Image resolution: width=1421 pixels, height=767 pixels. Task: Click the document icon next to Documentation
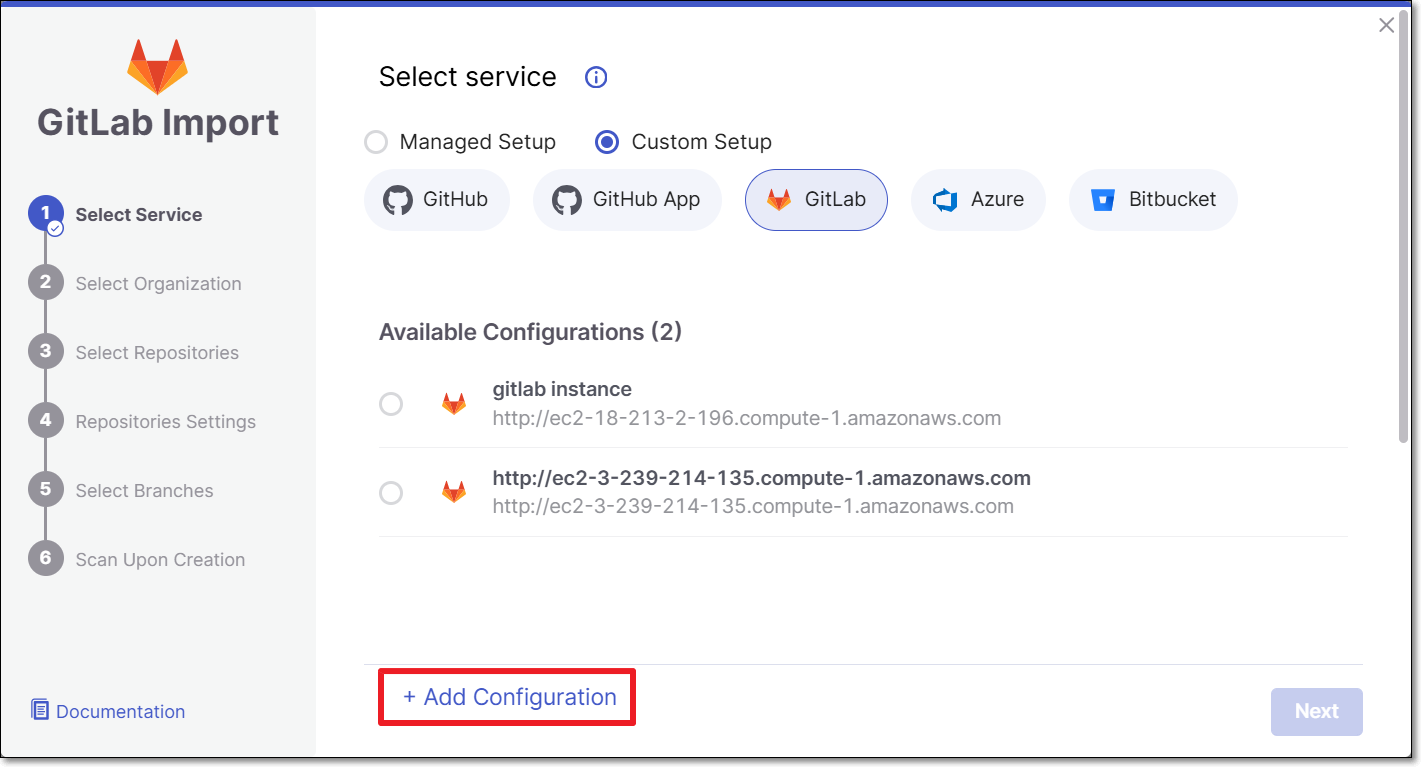point(40,710)
